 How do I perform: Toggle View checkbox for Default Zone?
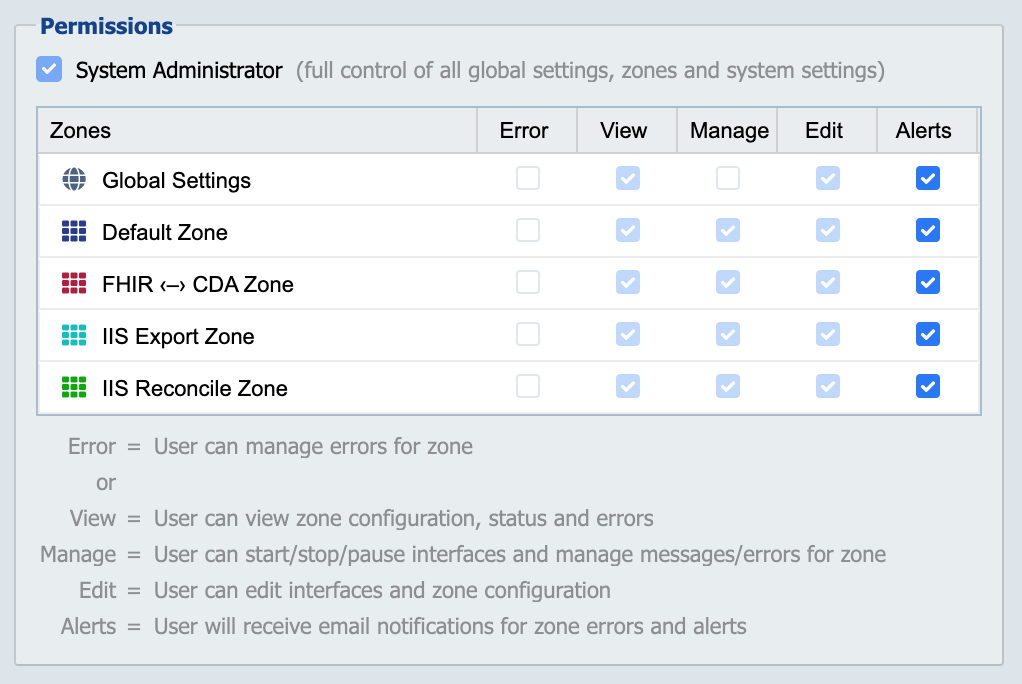point(628,230)
